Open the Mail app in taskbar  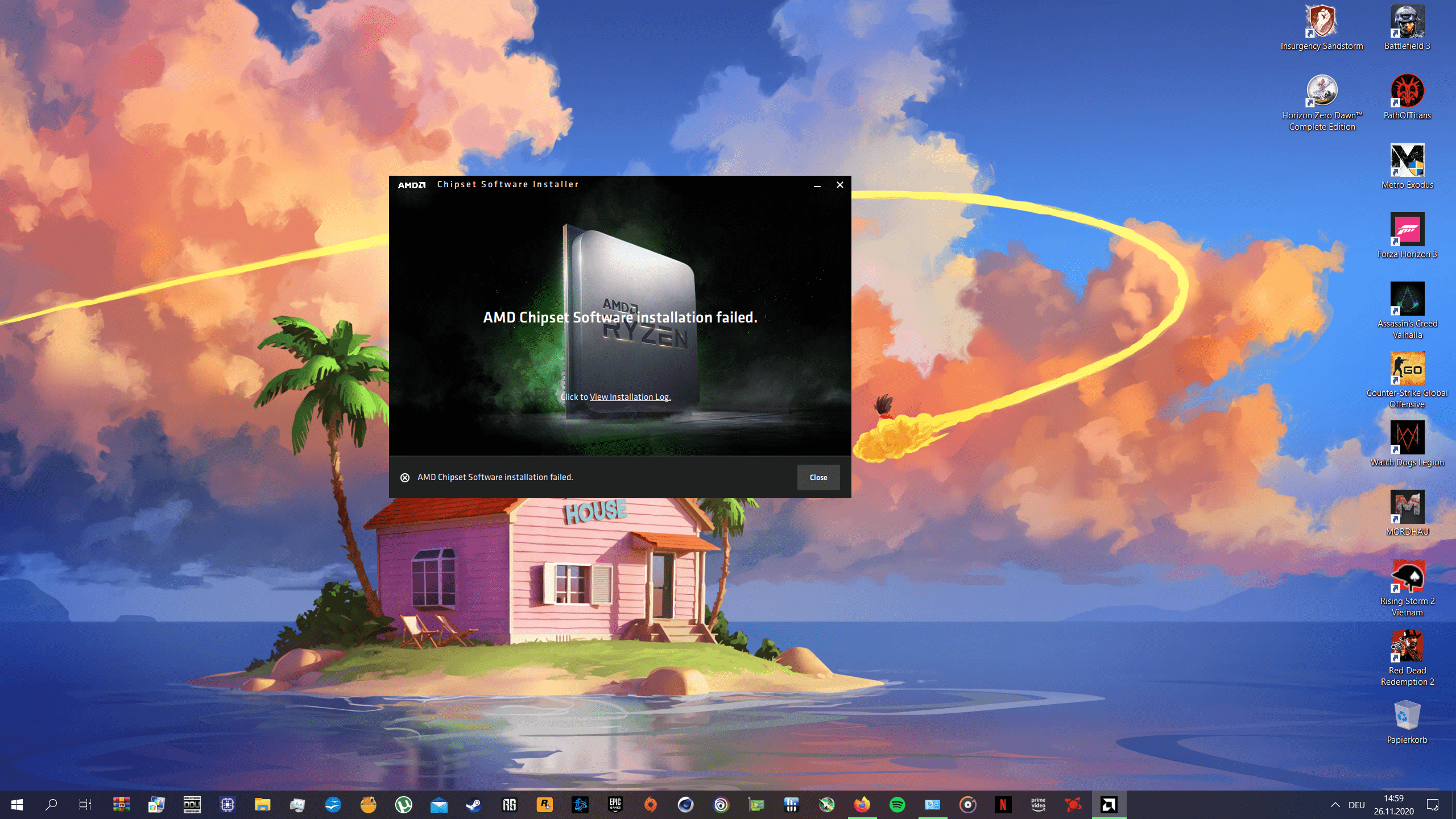(439, 805)
